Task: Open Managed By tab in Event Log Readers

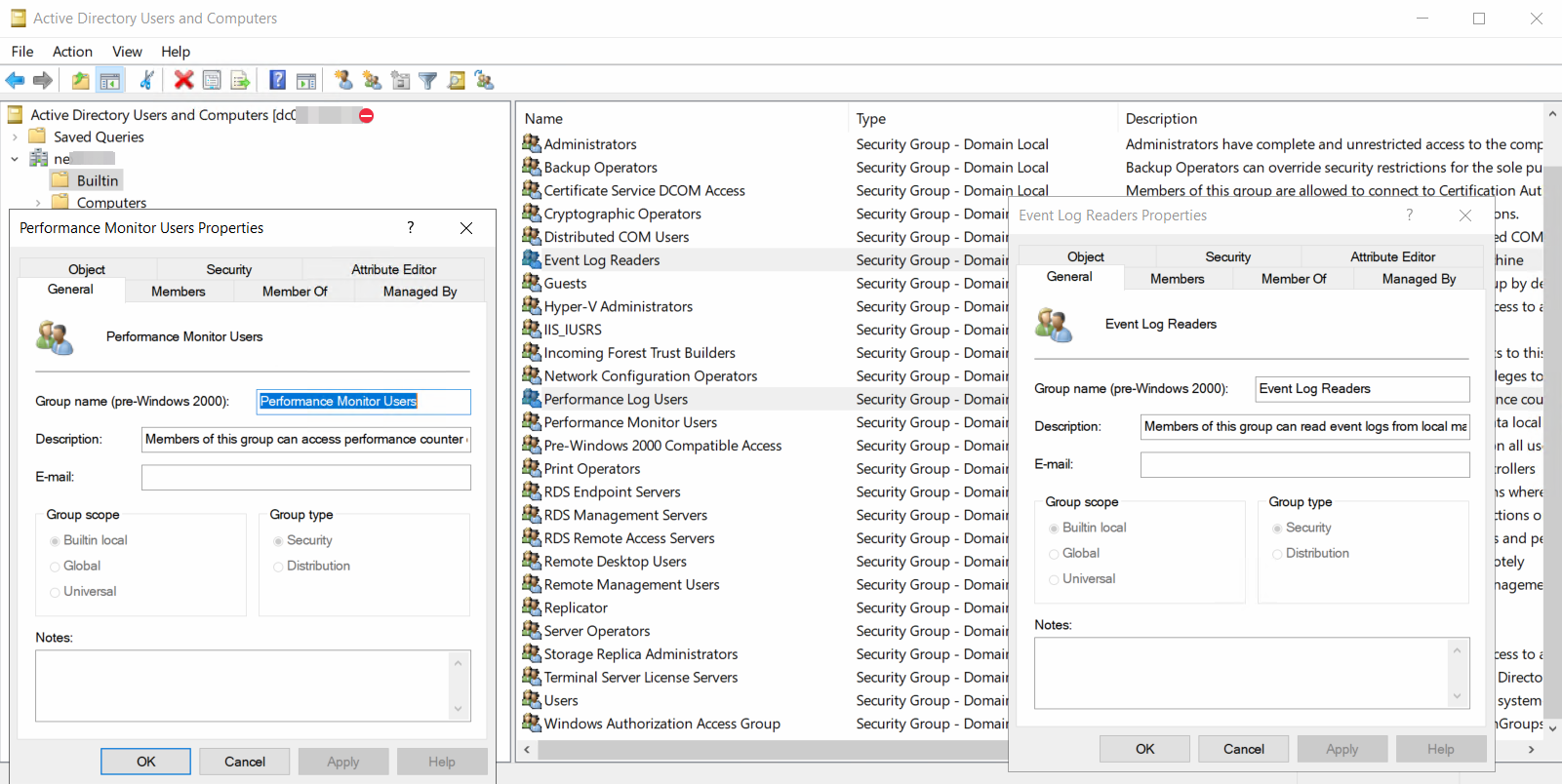Action: click(x=1419, y=279)
